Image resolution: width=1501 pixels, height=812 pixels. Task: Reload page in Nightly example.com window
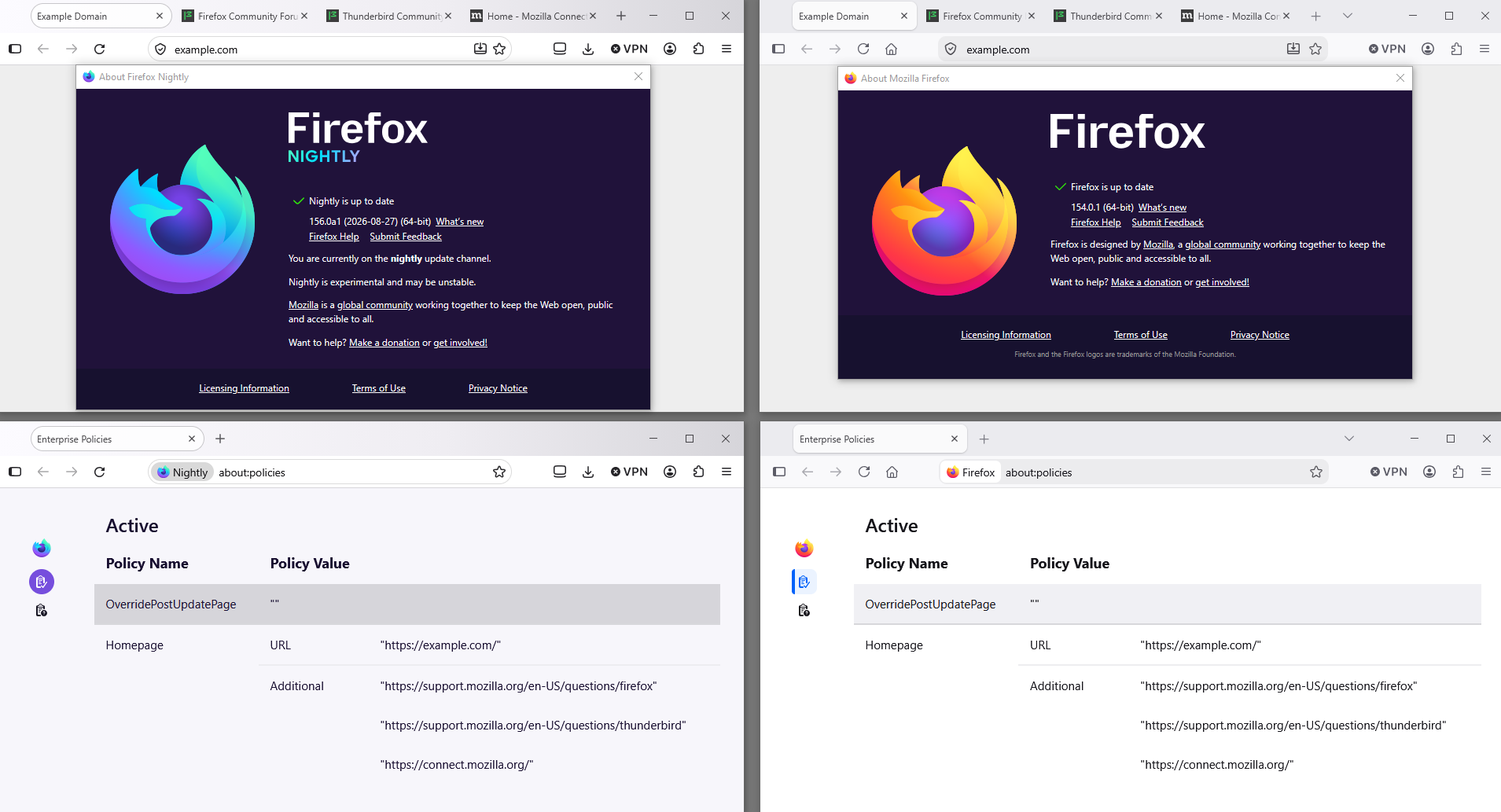(100, 49)
